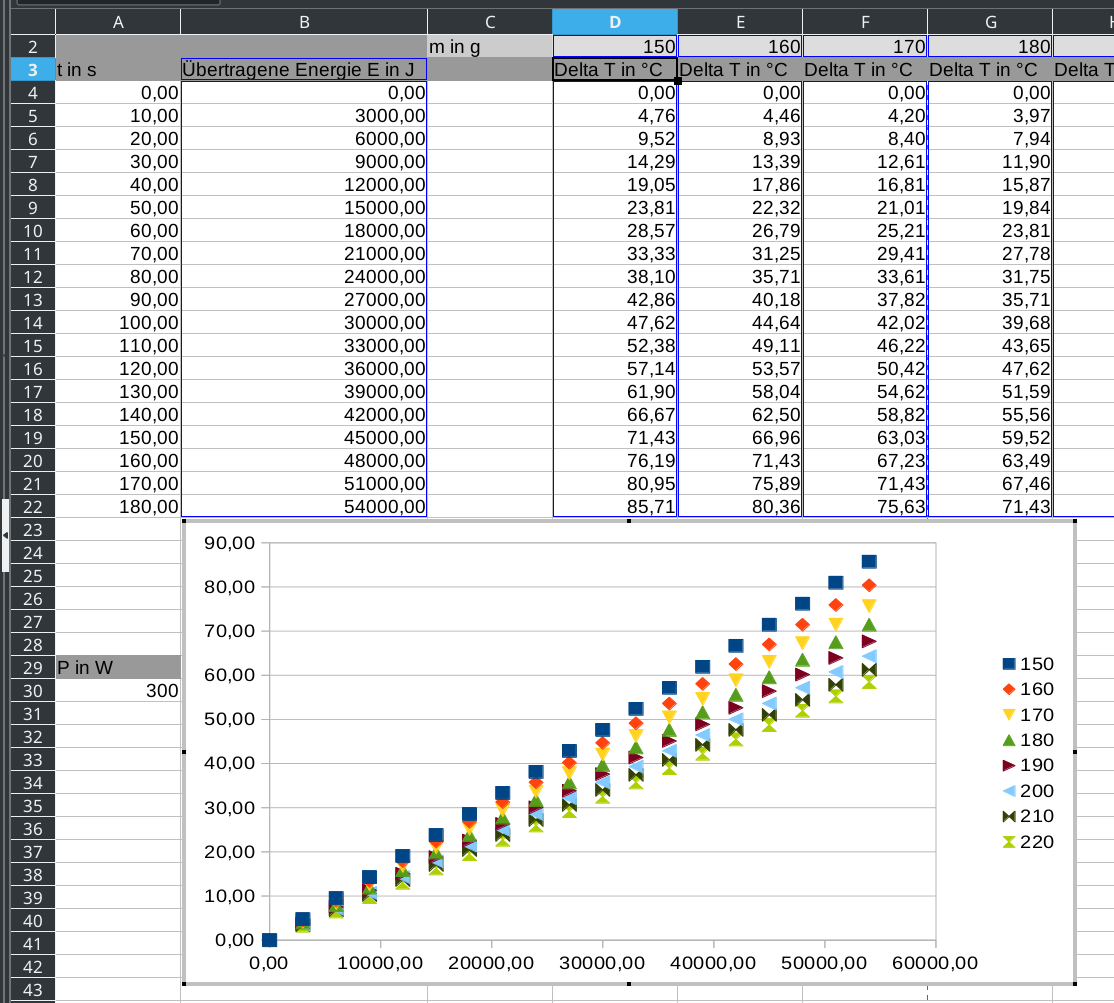Click cell value 3,97
Viewport: 1114px width, 1003px height.
(990, 116)
